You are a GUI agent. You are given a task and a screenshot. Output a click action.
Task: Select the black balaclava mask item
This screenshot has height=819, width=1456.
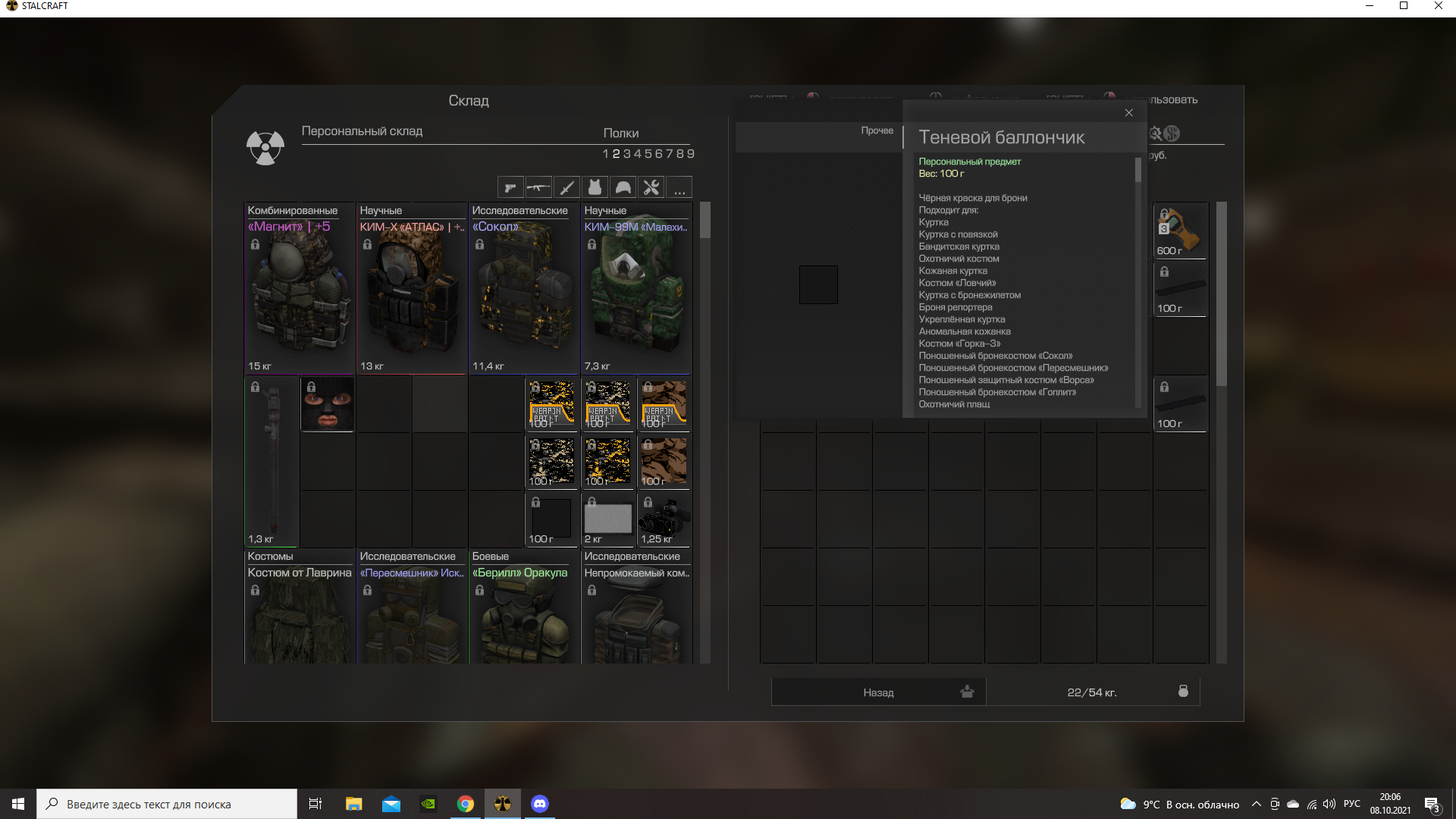point(328,403)
